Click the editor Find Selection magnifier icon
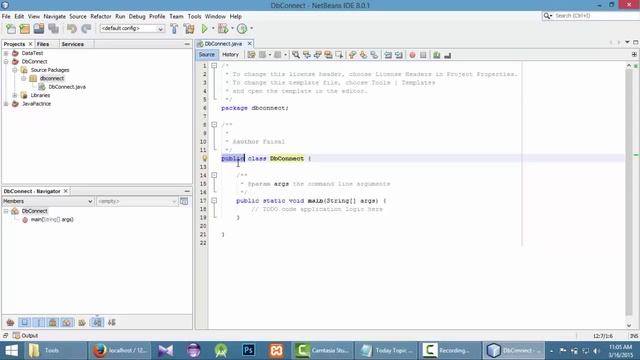This screenshot has width=640, height=360. (x=296, y=55)
